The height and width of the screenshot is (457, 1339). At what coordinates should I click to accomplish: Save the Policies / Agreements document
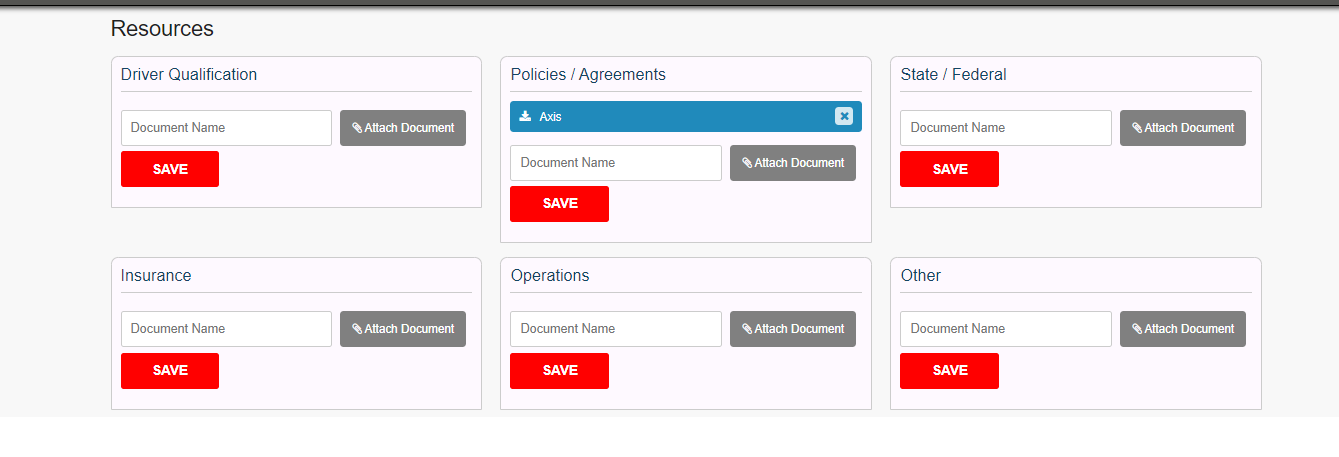[x=560, y=204]
